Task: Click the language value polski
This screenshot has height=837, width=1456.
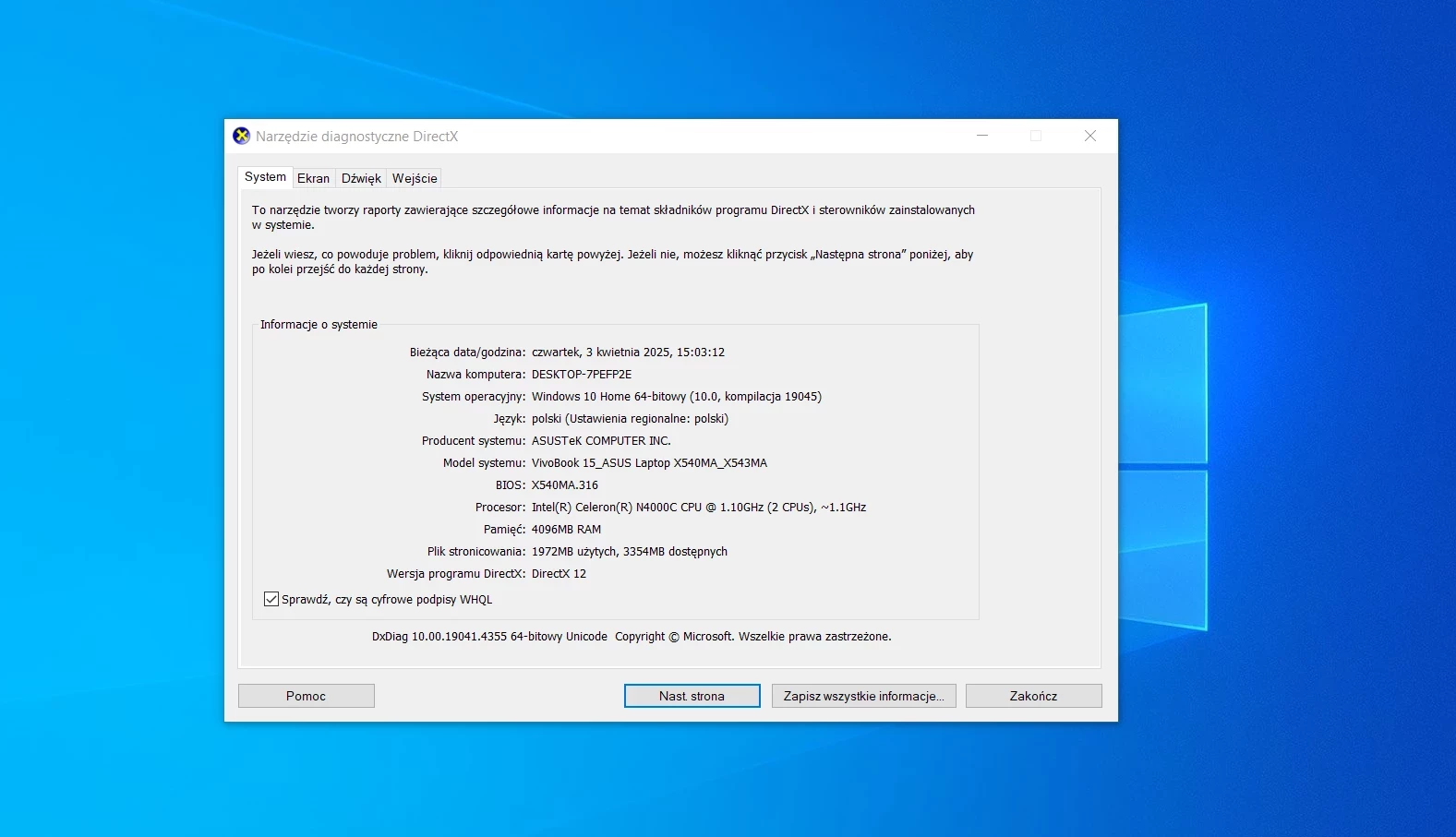Action: 630,419
